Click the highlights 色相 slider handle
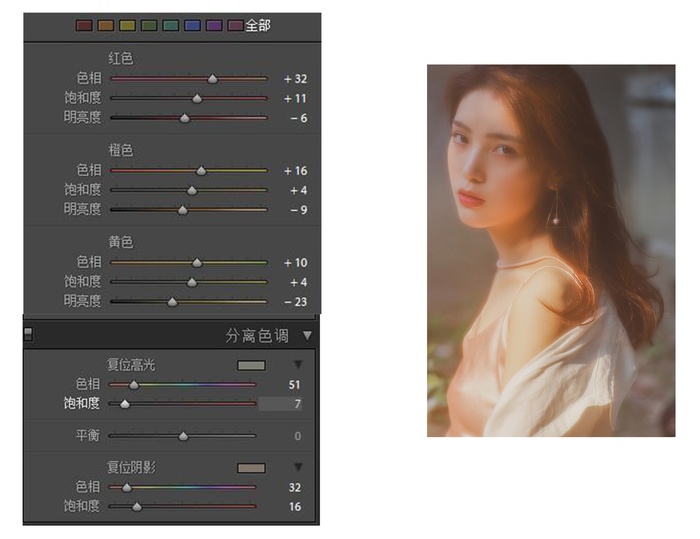The image size is (700, 539). click(133, 385)
